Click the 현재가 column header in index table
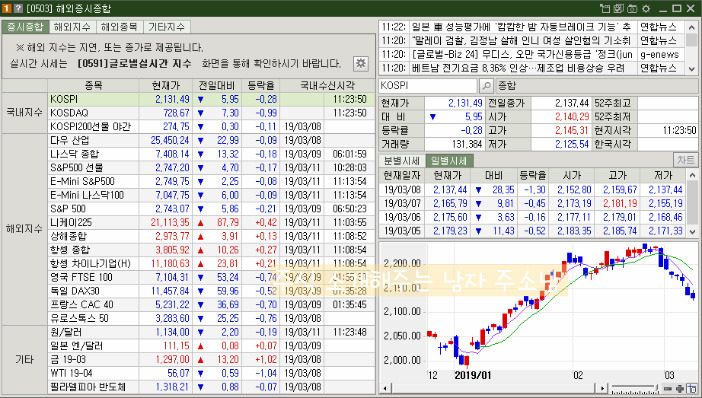The width and height of the screenshot is (702, 398). (x=166, y=85)
